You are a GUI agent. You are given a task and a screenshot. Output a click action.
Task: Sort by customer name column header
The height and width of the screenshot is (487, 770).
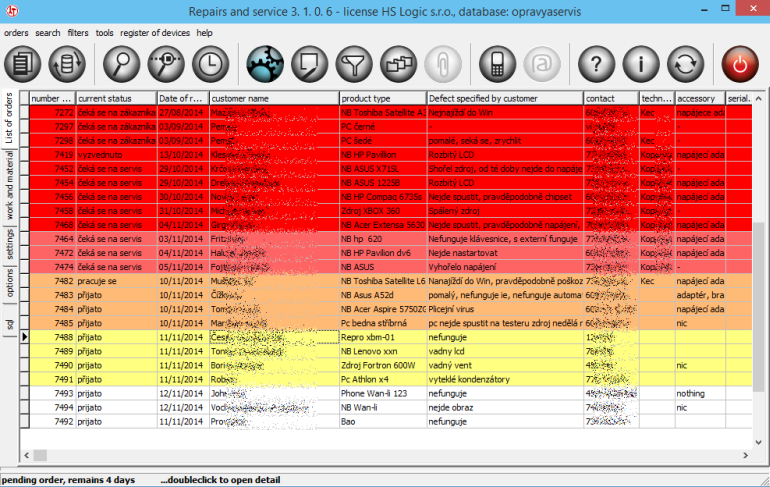click(x=274, y=99)
